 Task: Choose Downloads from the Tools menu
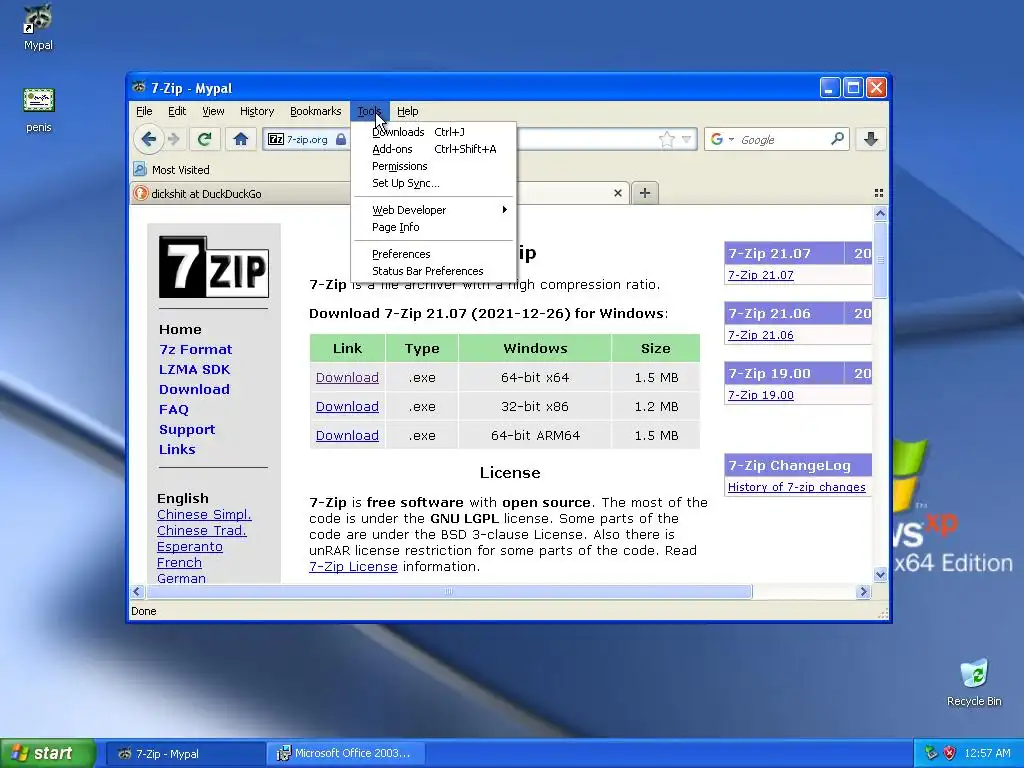(x=433, y=132)
